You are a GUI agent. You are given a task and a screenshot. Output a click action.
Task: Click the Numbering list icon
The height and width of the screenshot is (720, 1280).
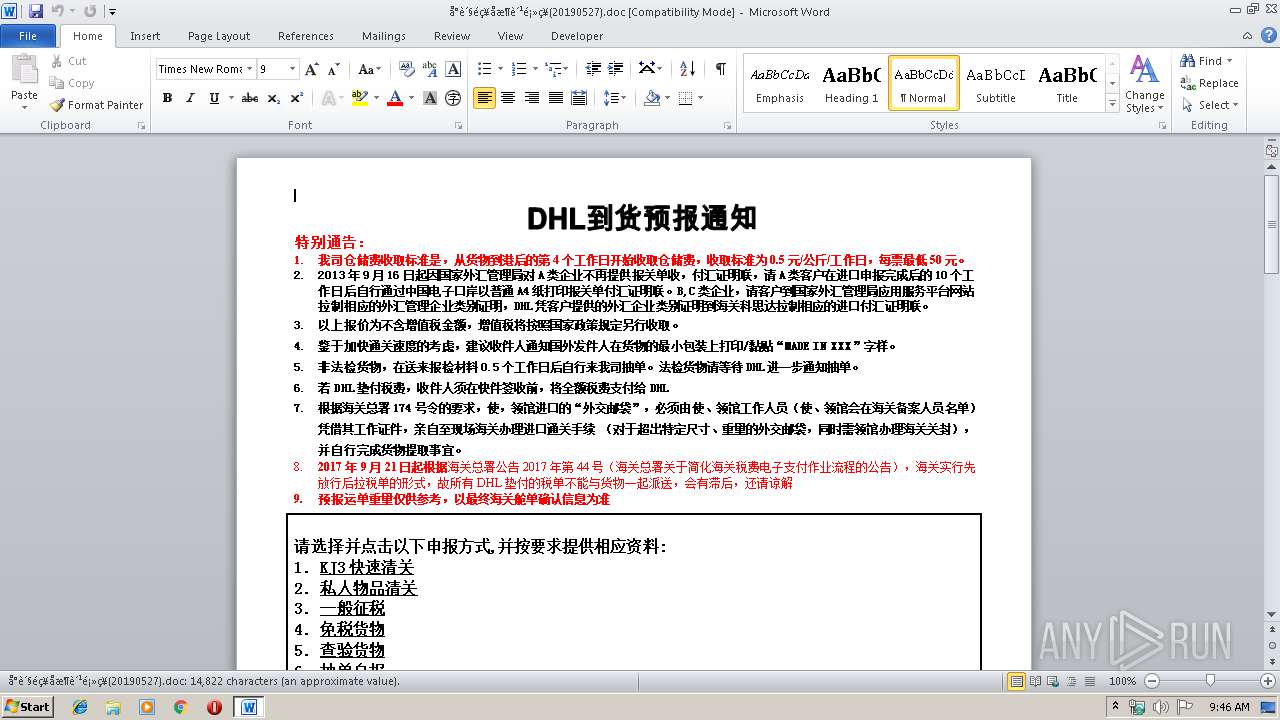click(518, 69)
